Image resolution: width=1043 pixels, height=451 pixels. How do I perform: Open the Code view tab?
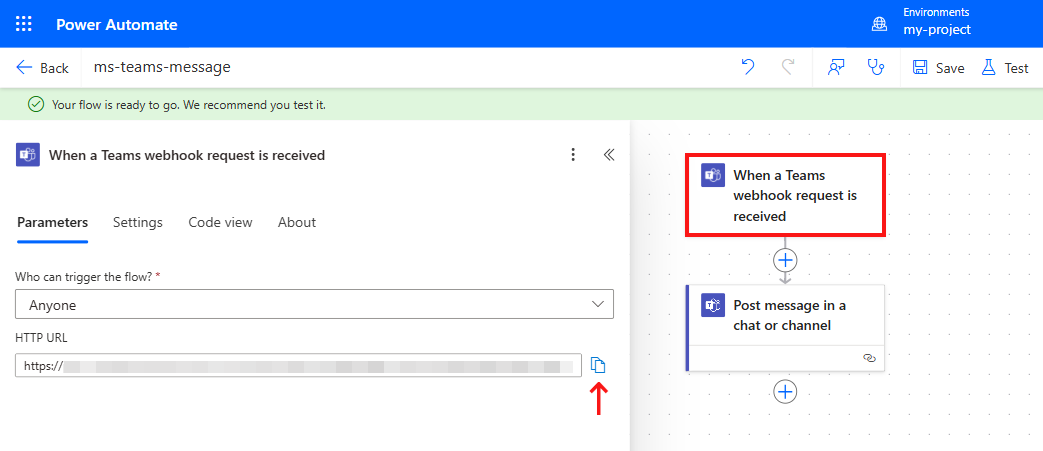point(220,223)
